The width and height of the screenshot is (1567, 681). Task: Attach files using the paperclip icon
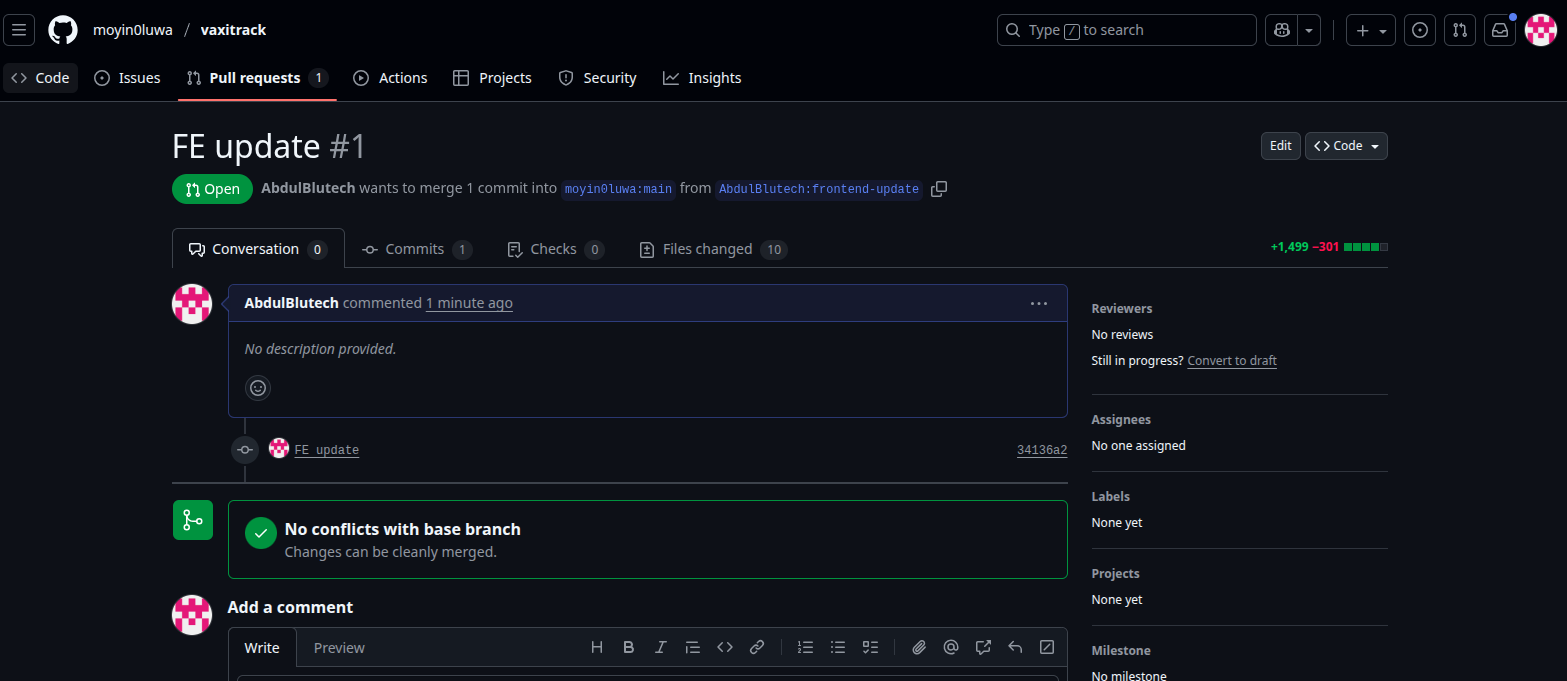coord(919,647)
